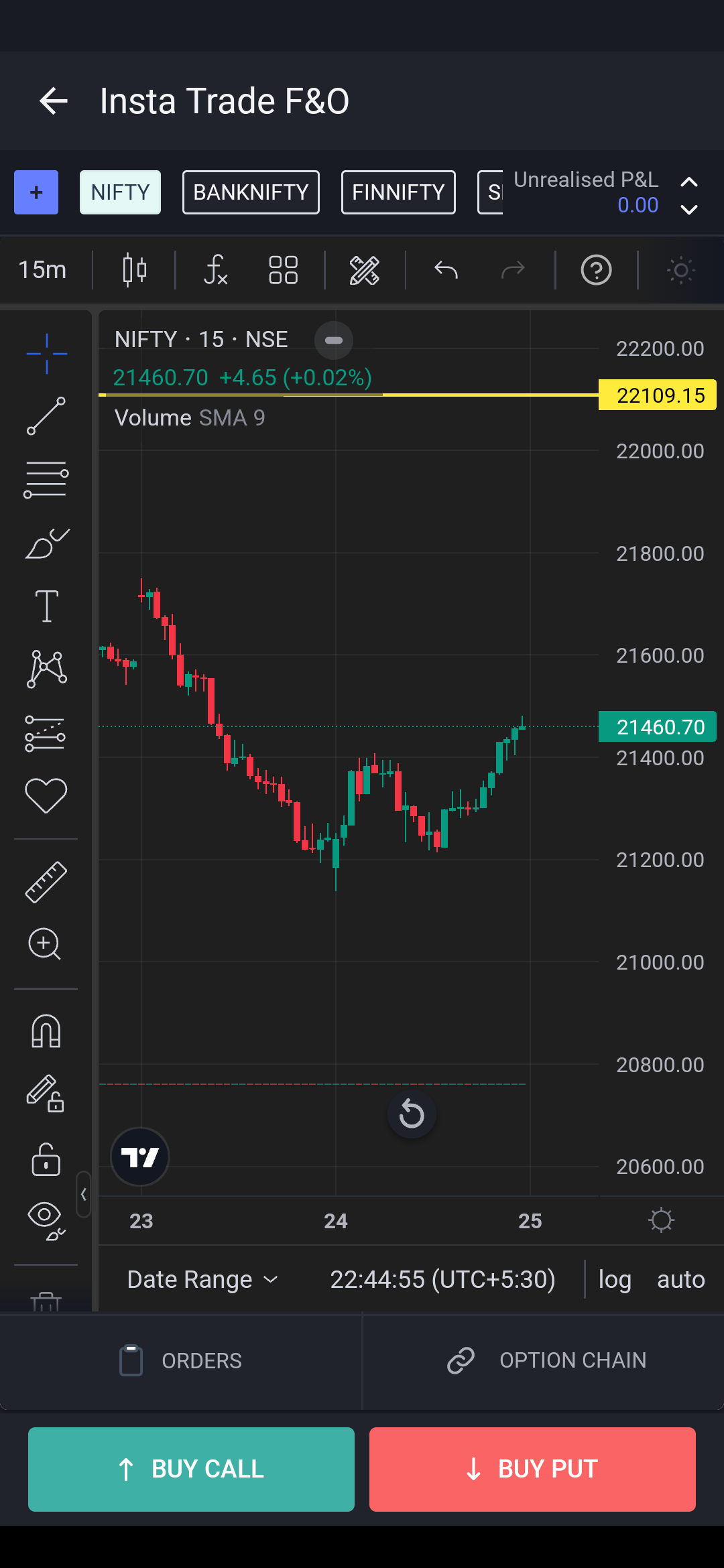724x1568 pixels.
Task: Activate the zoom in tool
Action: pyautogui.click(x=45, y=944)
